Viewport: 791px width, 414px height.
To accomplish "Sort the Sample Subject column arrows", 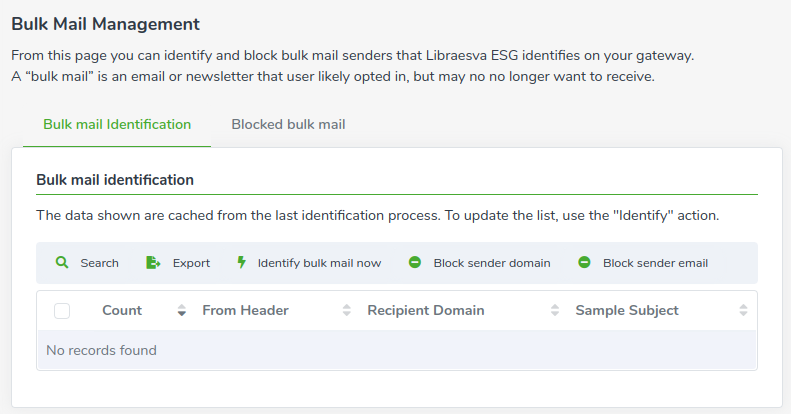I will coord(743,311).
